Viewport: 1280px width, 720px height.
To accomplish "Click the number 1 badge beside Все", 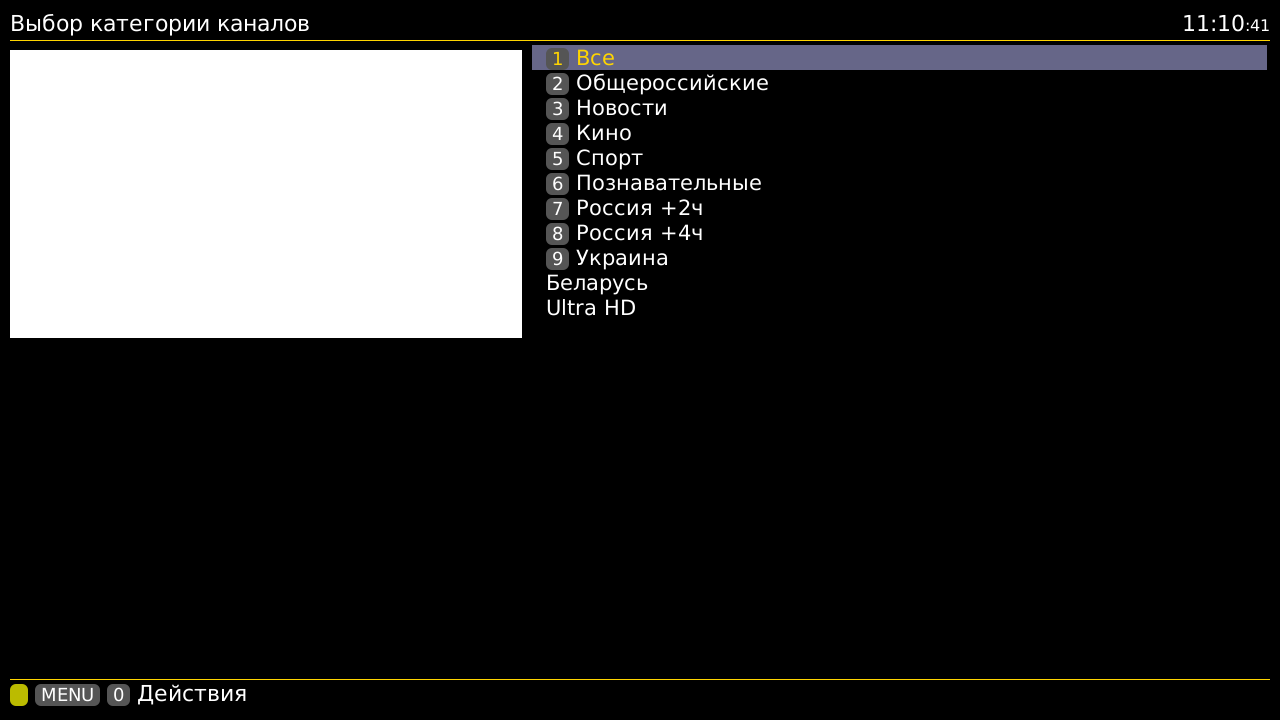I will 557,58.
